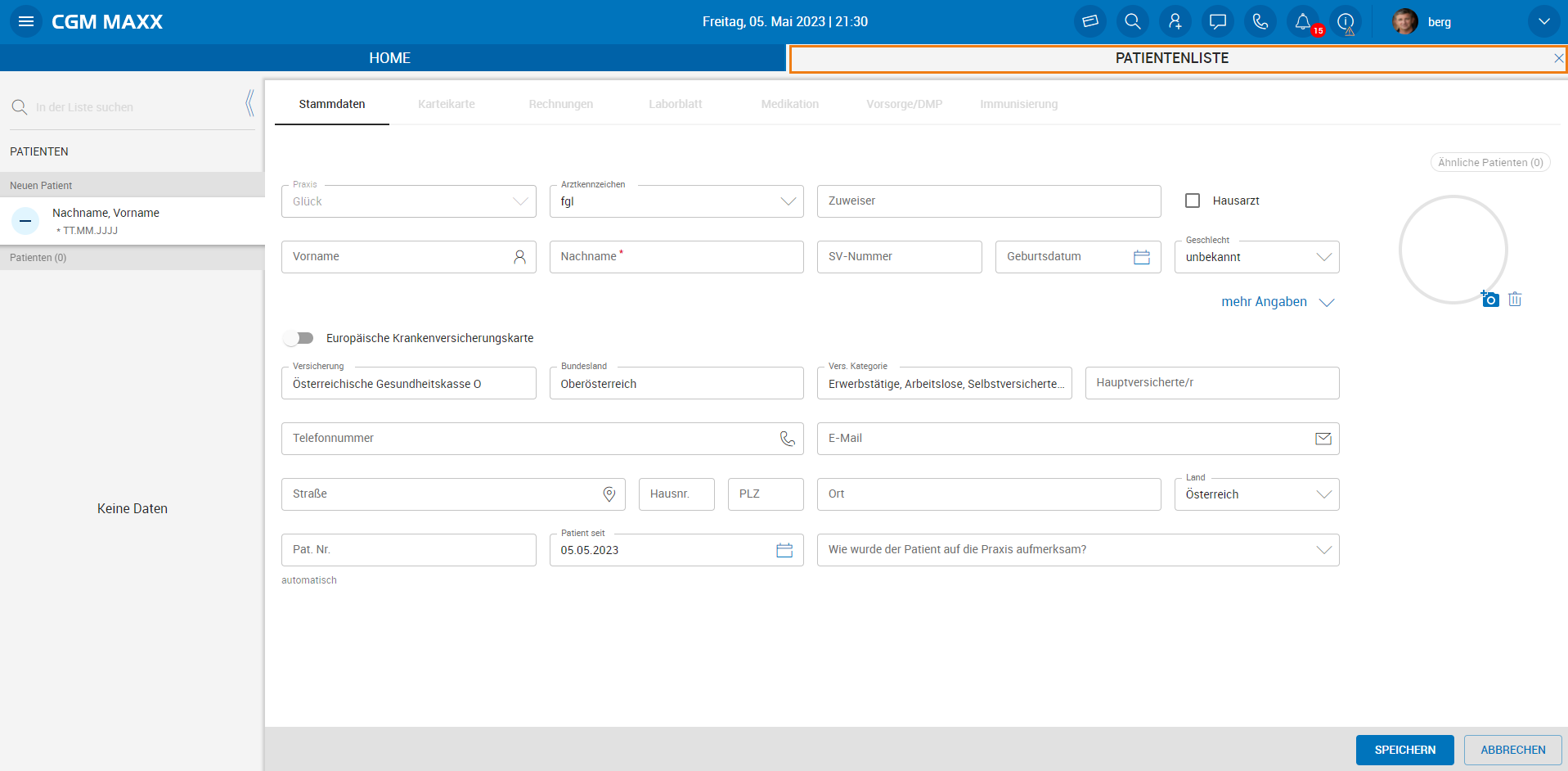Click the notification bell with 15 badge
Screen dimensions: 1568x771
(1303, 22)
